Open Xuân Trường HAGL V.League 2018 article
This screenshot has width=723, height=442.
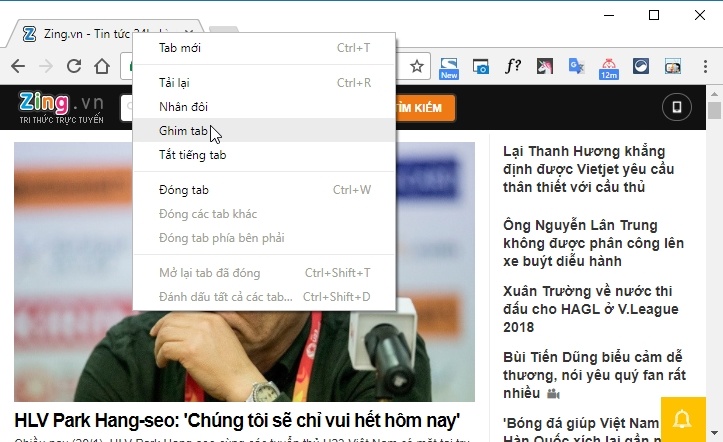(x=591, y=309)
